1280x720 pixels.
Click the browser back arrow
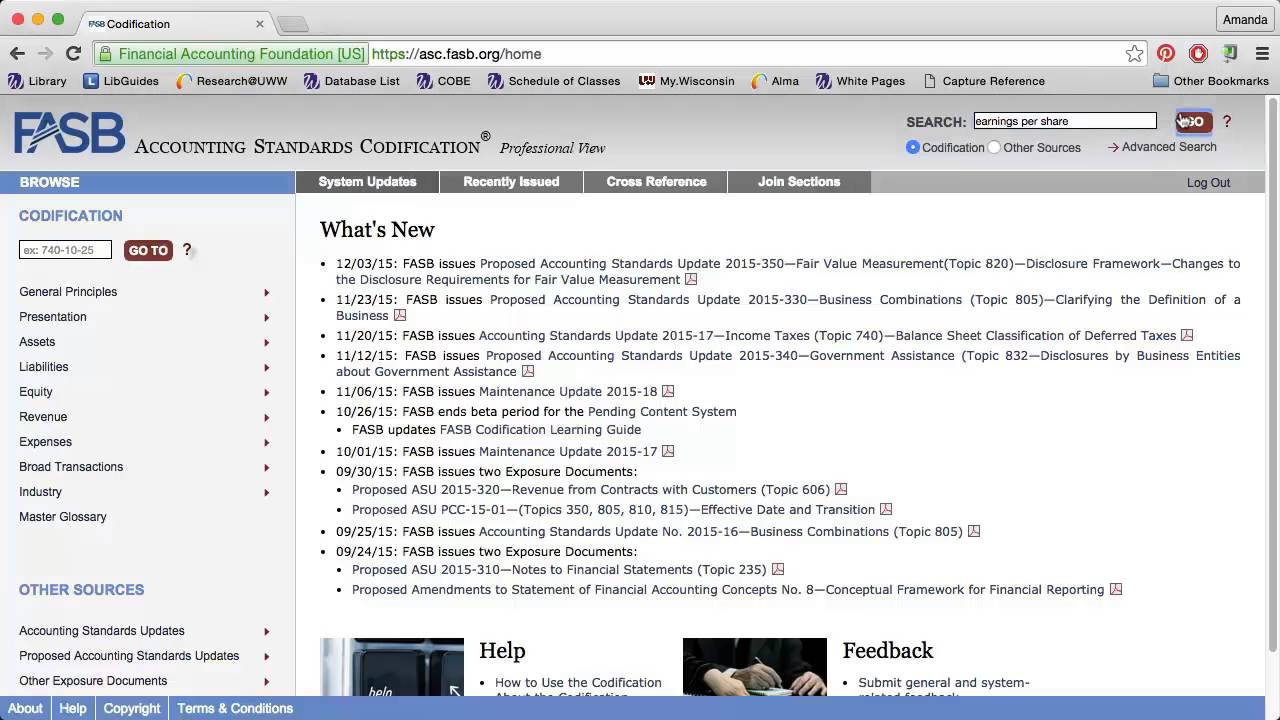coord(17,54)
